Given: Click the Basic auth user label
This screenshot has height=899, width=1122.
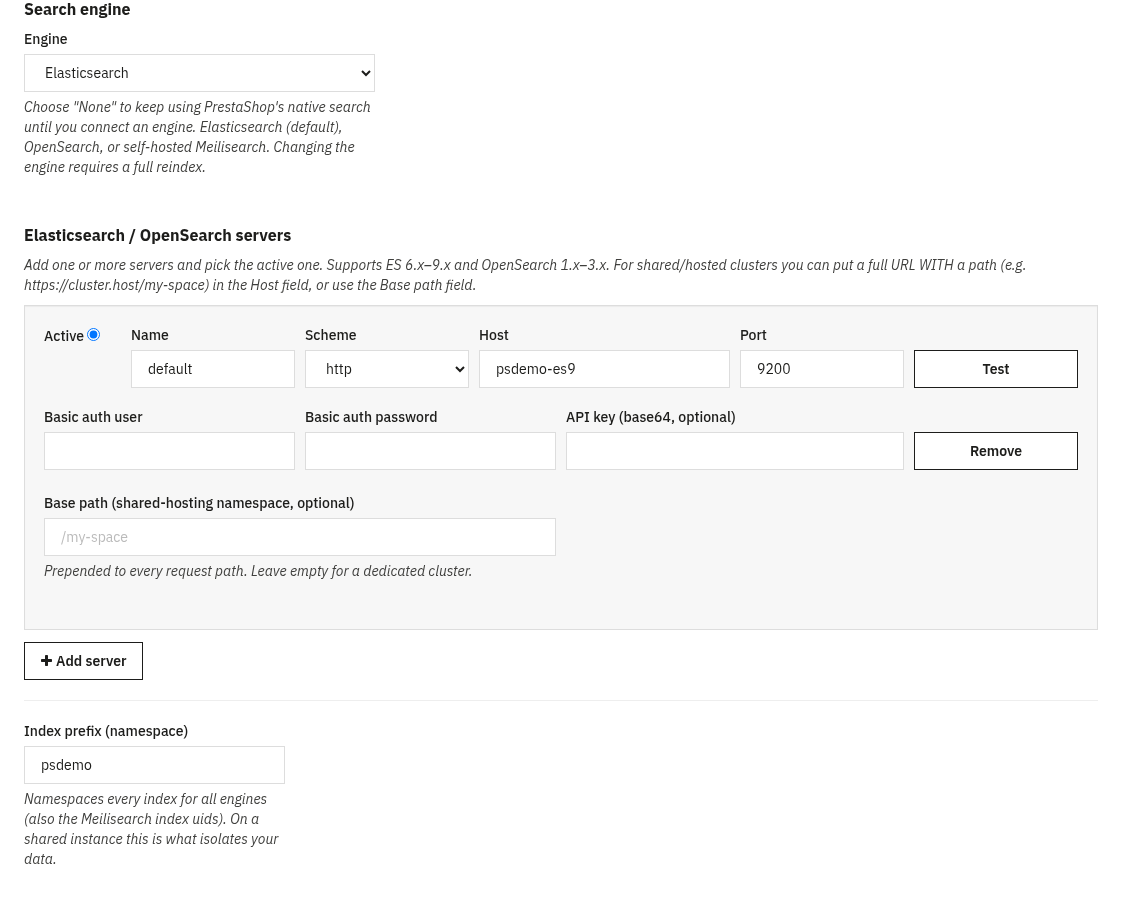Looking at the screenshot, I should point(93,417).
